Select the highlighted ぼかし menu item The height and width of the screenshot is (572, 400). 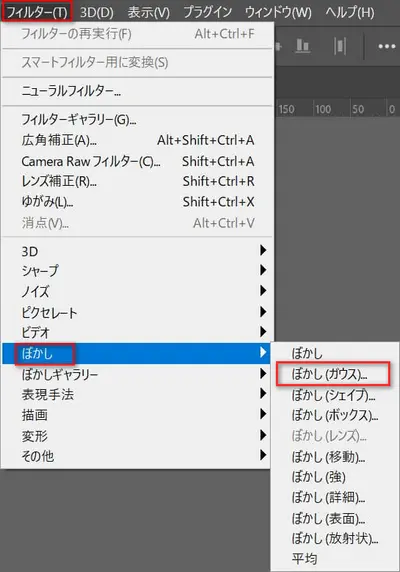(137, 353)
